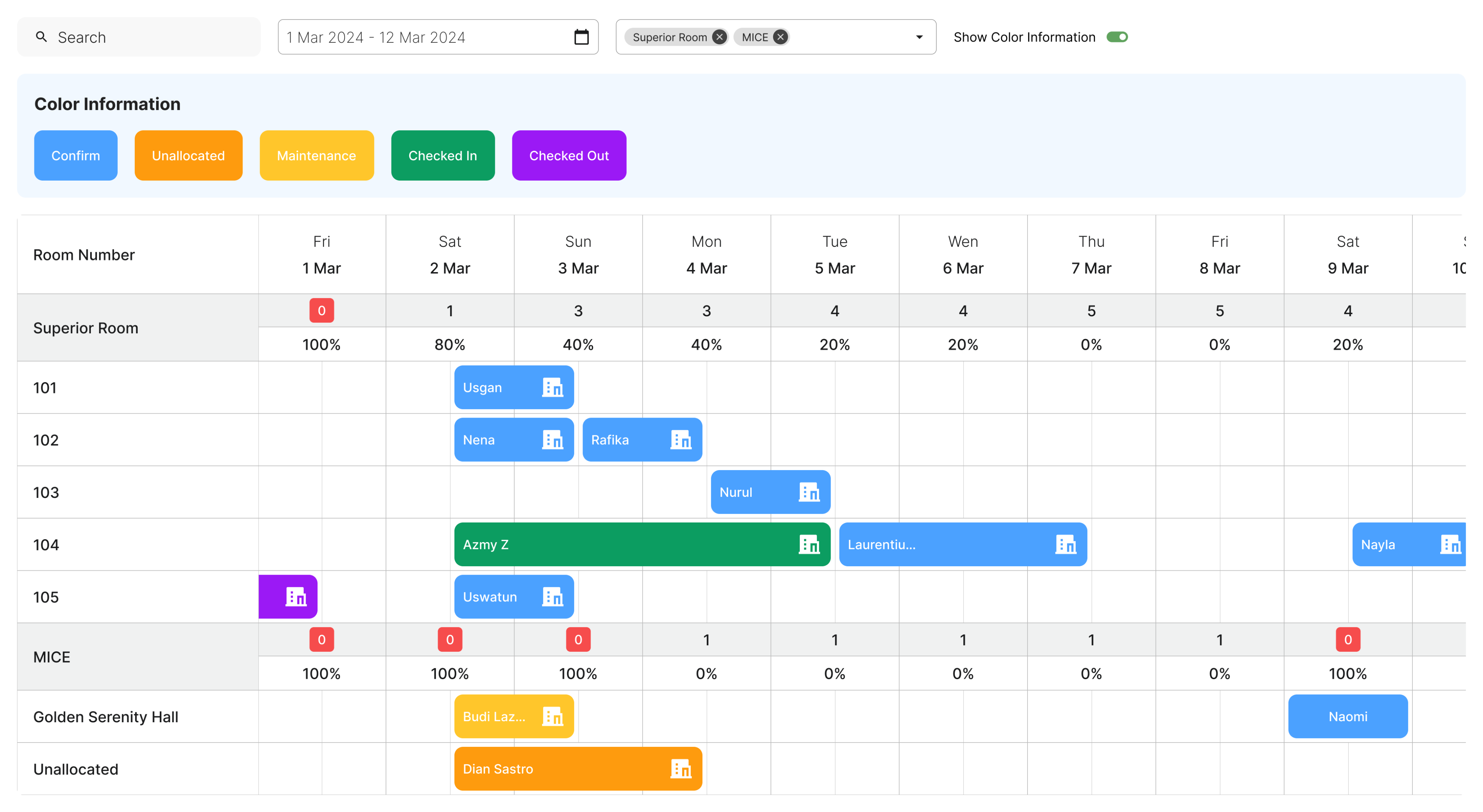Remove the MICE filter chip
This screenshot has height=812, width=1483.
pos(780,37)
